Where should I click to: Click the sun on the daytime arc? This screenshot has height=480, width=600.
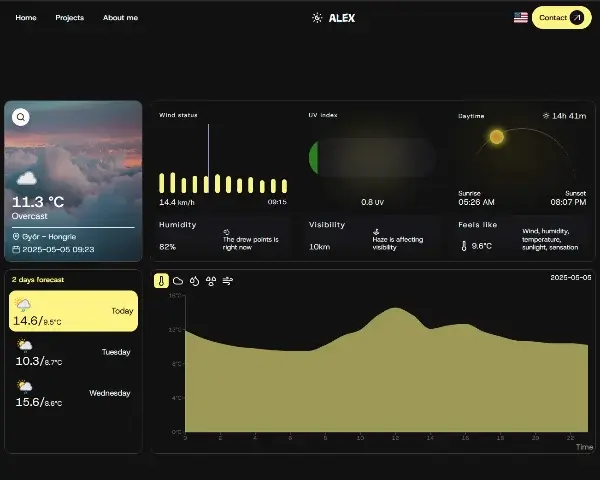point(496,136)
